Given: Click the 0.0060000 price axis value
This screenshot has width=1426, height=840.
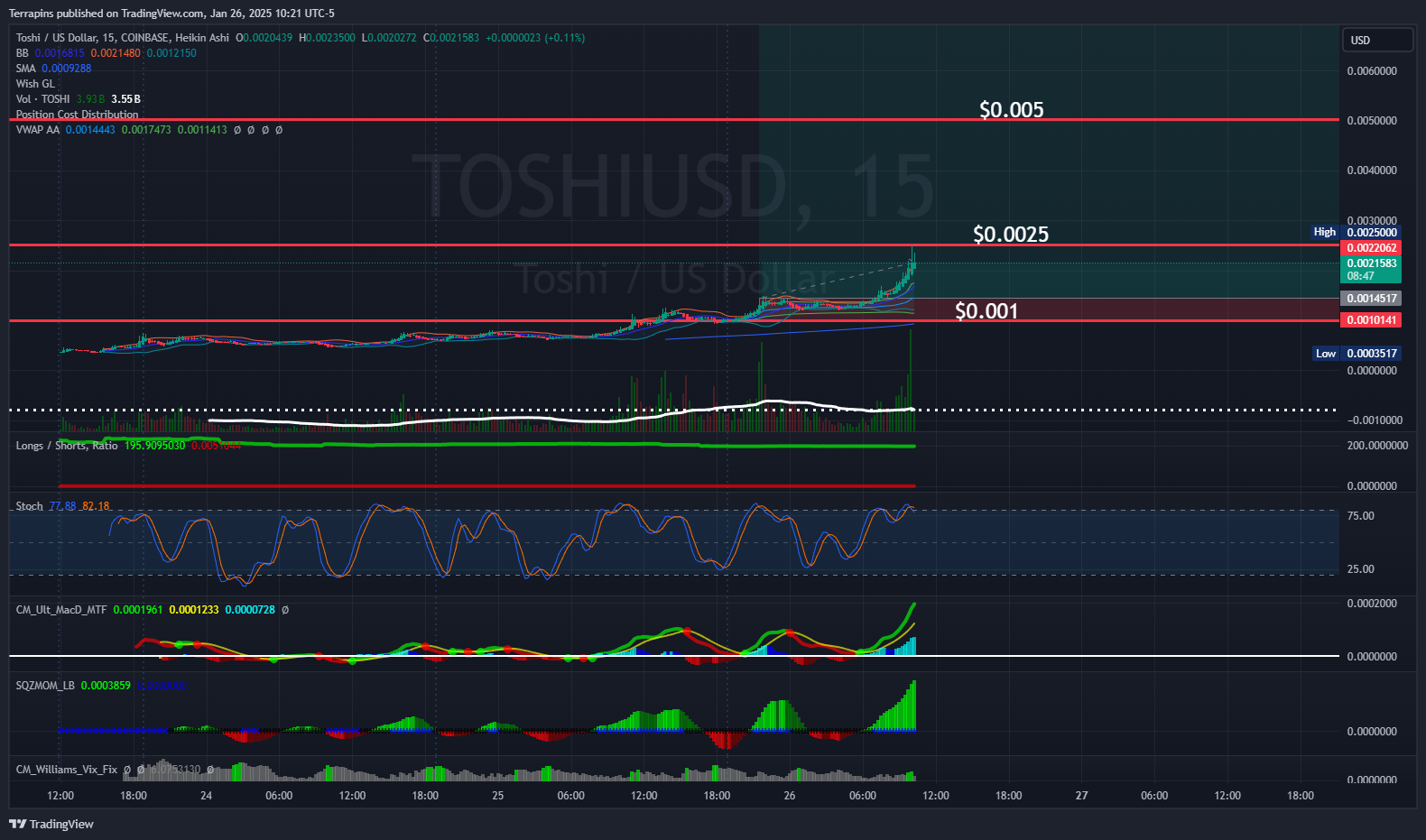Looking at the screenshot, I should (1372, 71).
